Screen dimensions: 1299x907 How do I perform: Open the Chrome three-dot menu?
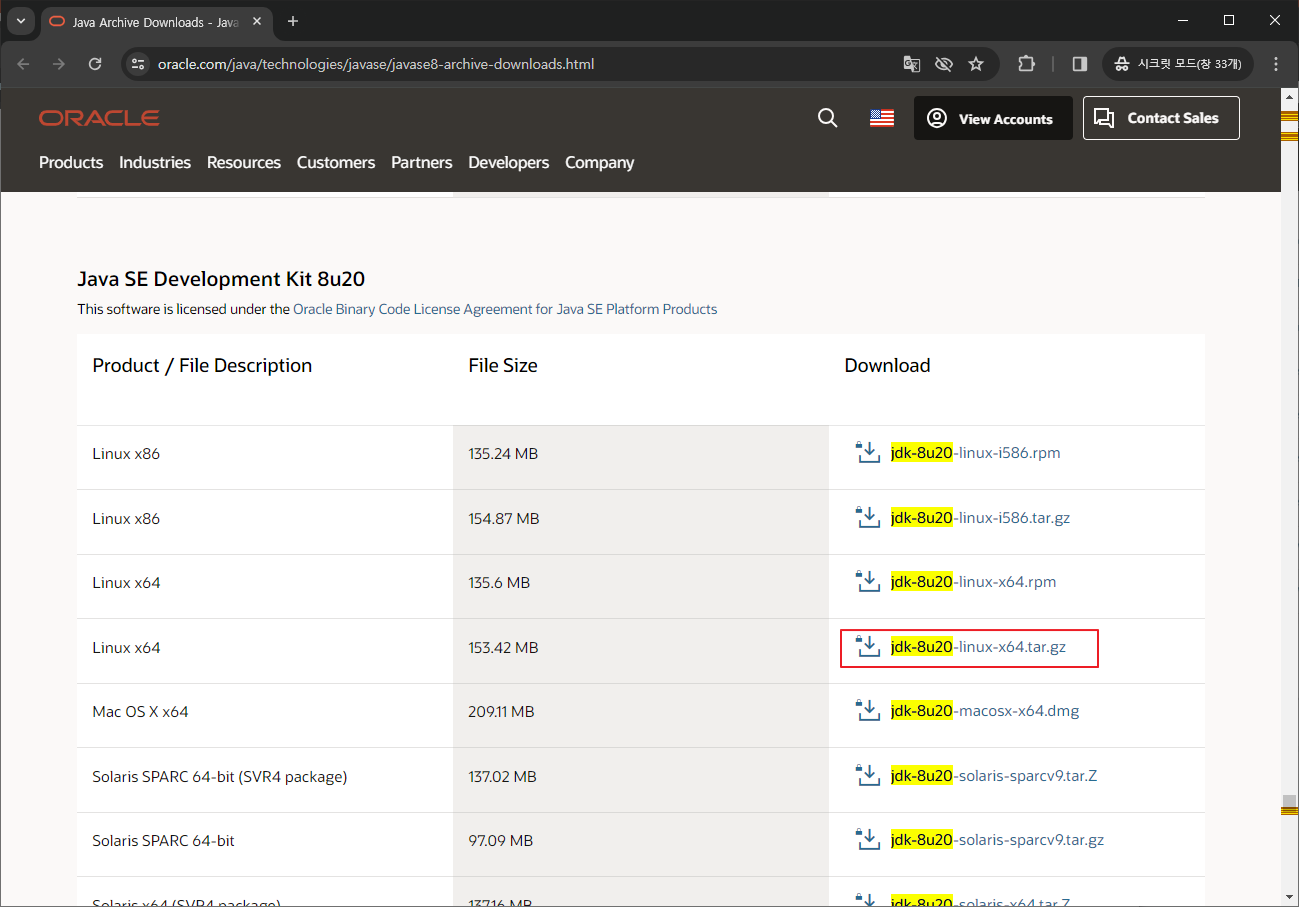coord(1275,64)
